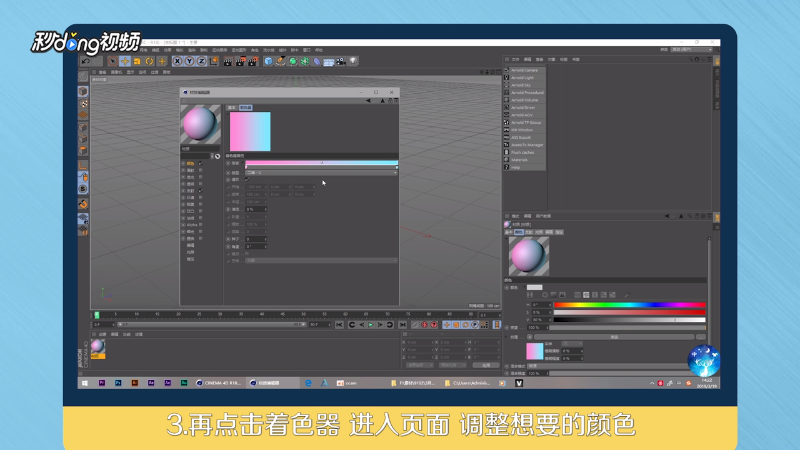
Task: Activate the Move tool in toolbar
Action: coord(125,61)
